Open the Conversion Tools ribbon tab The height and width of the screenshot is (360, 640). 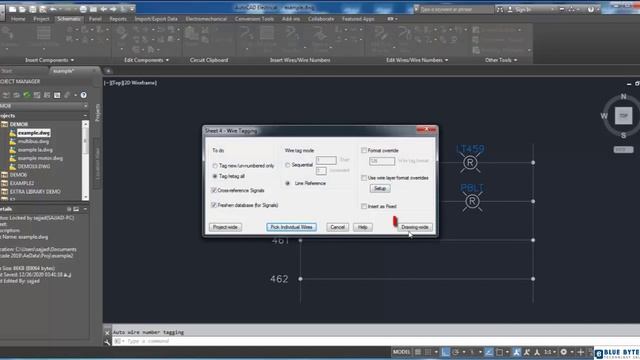click(x=254, y=19)
